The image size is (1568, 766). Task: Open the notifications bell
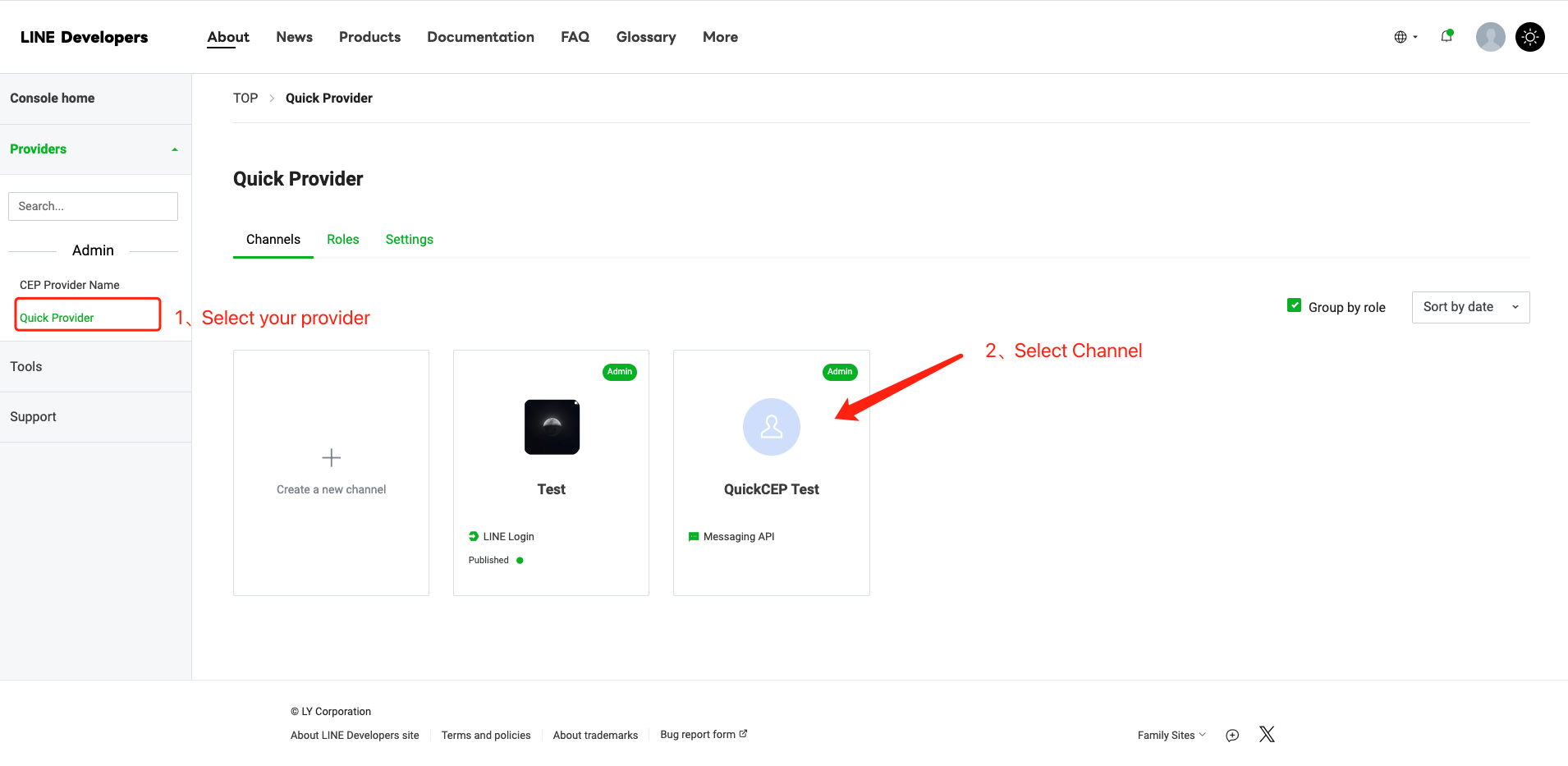click(x=1447, y=36)
